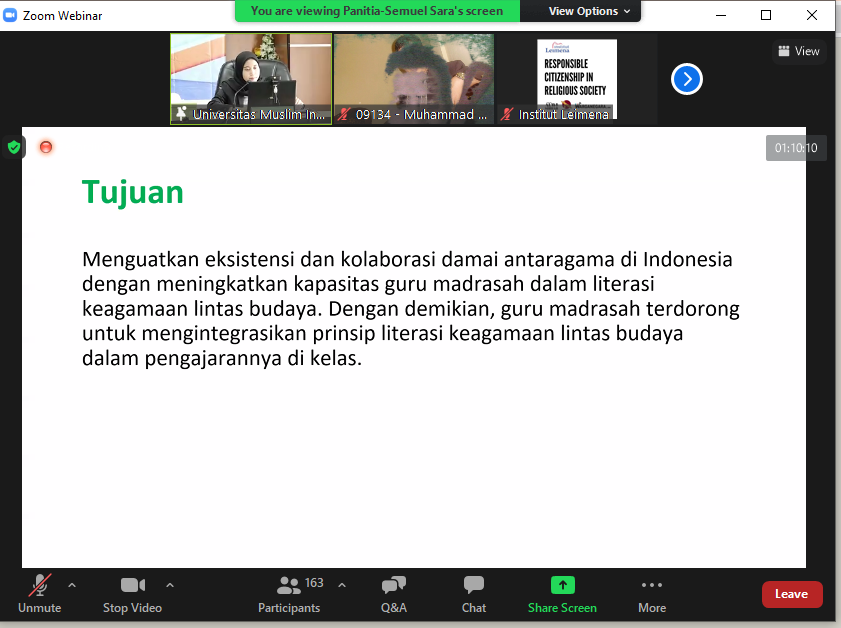Click the 'Unmute' label text

point(40,608)
